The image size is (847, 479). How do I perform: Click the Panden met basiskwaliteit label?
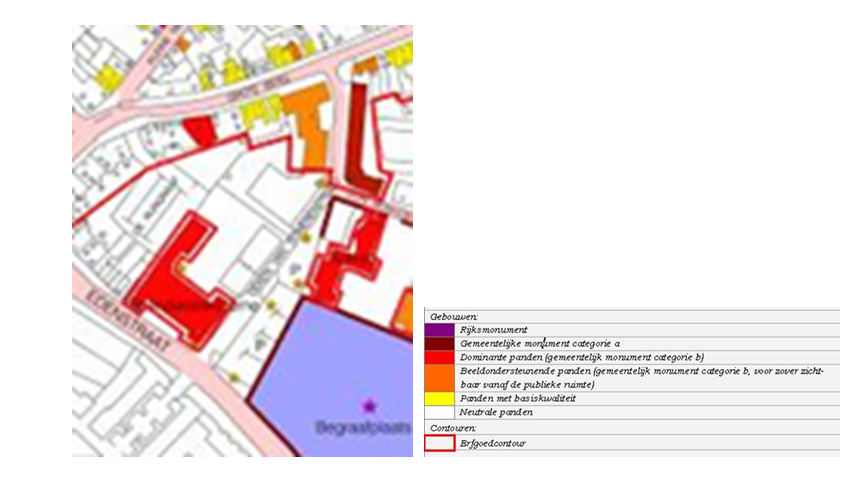tap(518, 398)
